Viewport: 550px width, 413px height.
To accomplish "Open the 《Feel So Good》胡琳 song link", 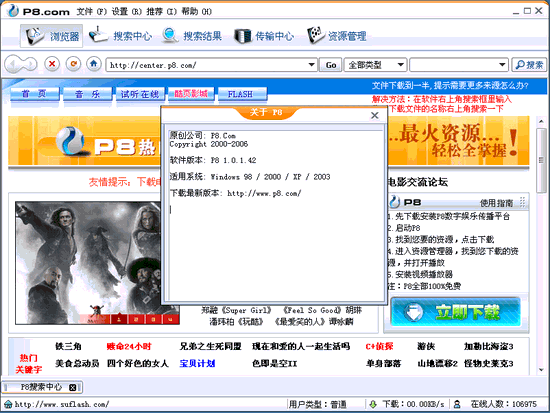I will click(x=322, y=310).
